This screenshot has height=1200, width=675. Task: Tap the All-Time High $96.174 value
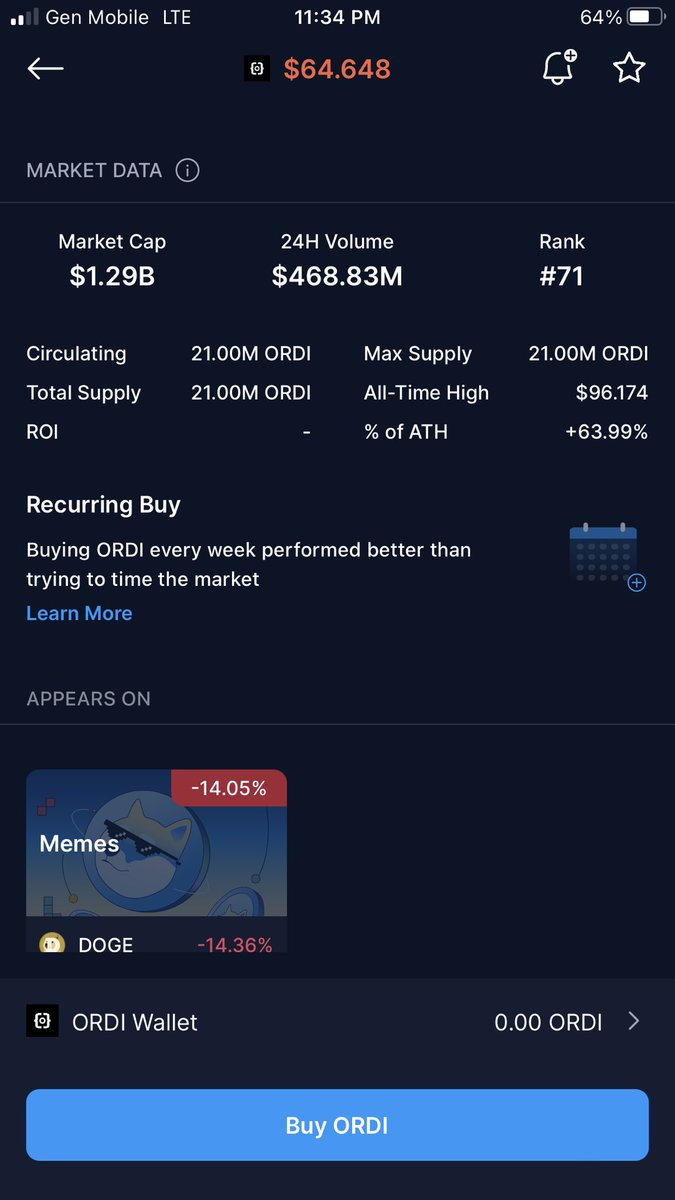pyautogui.click(x=612, y=393)
